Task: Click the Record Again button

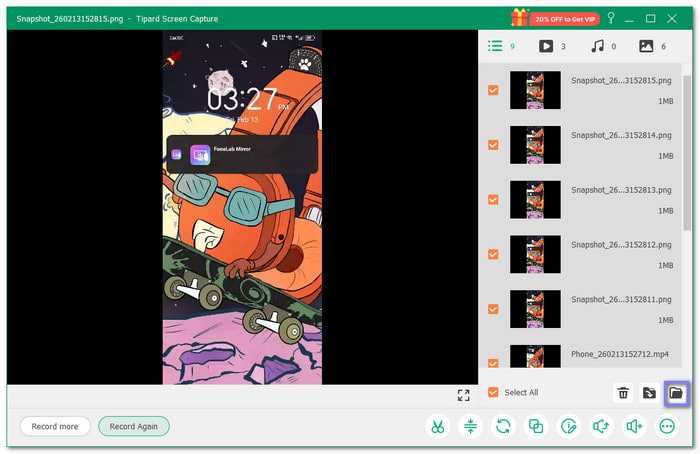Action: click(x=133, y=426)
